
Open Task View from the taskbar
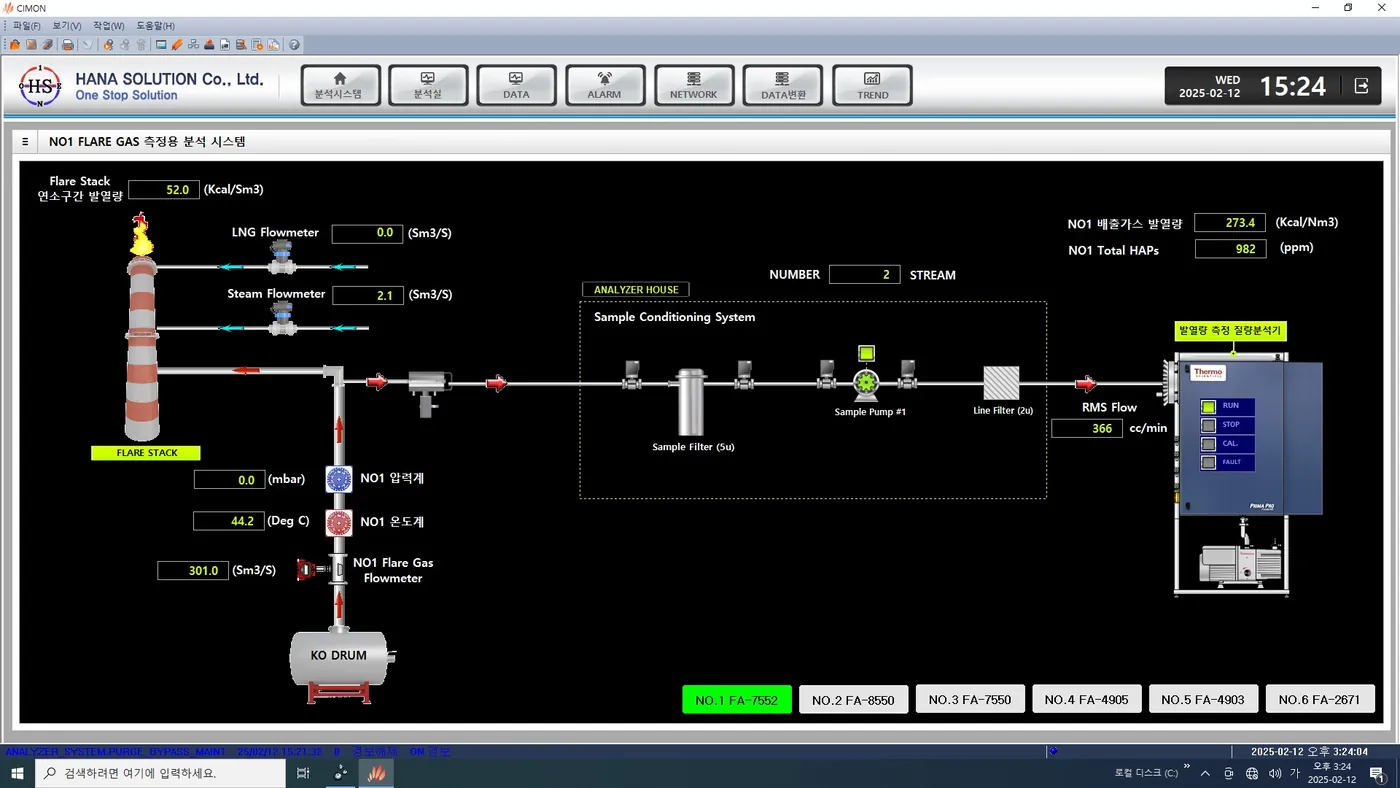pos(303,773)
